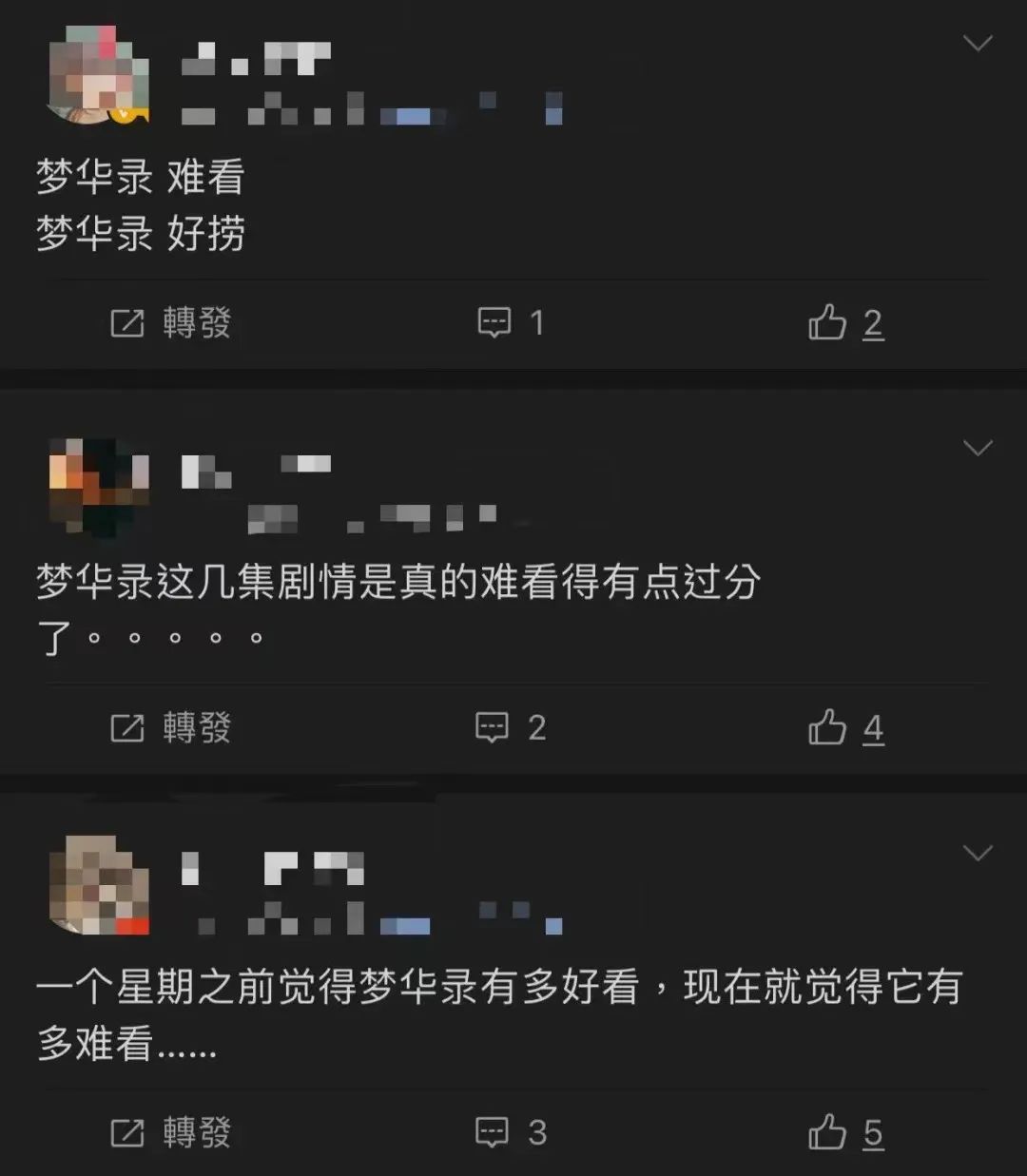Click the 轉發 label under the first post
Screen dimensions: 1027x1176
pos(197,323)
